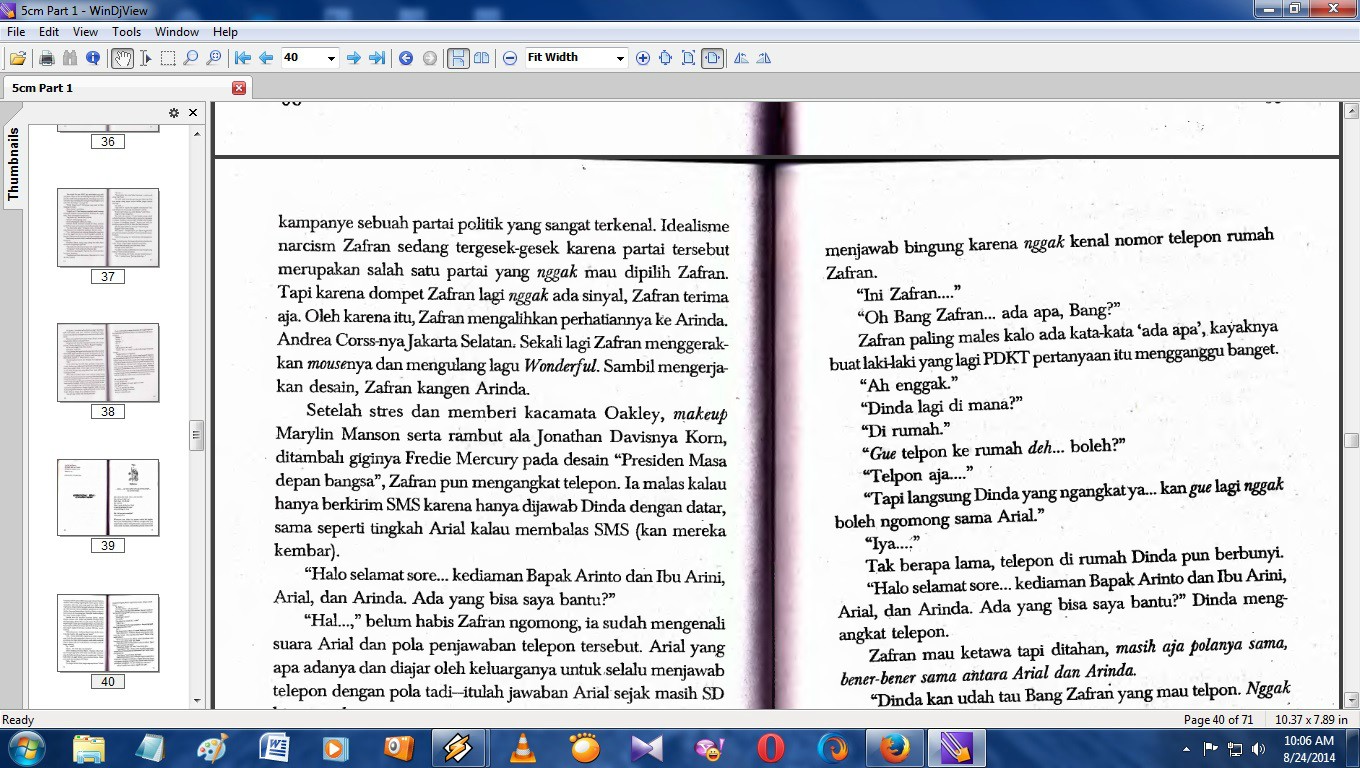1360x768 pixels.
Task: Open Find with the binoculars icon
Action: [x=69, y=58]
